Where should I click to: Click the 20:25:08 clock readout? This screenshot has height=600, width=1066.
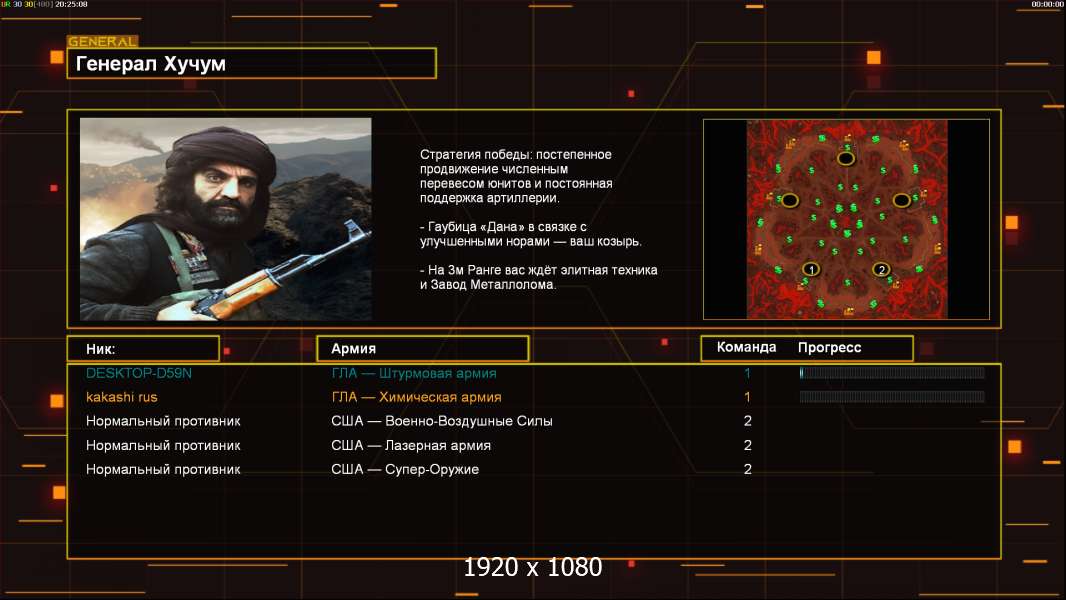pyautogui.click(x=71, y=4)
